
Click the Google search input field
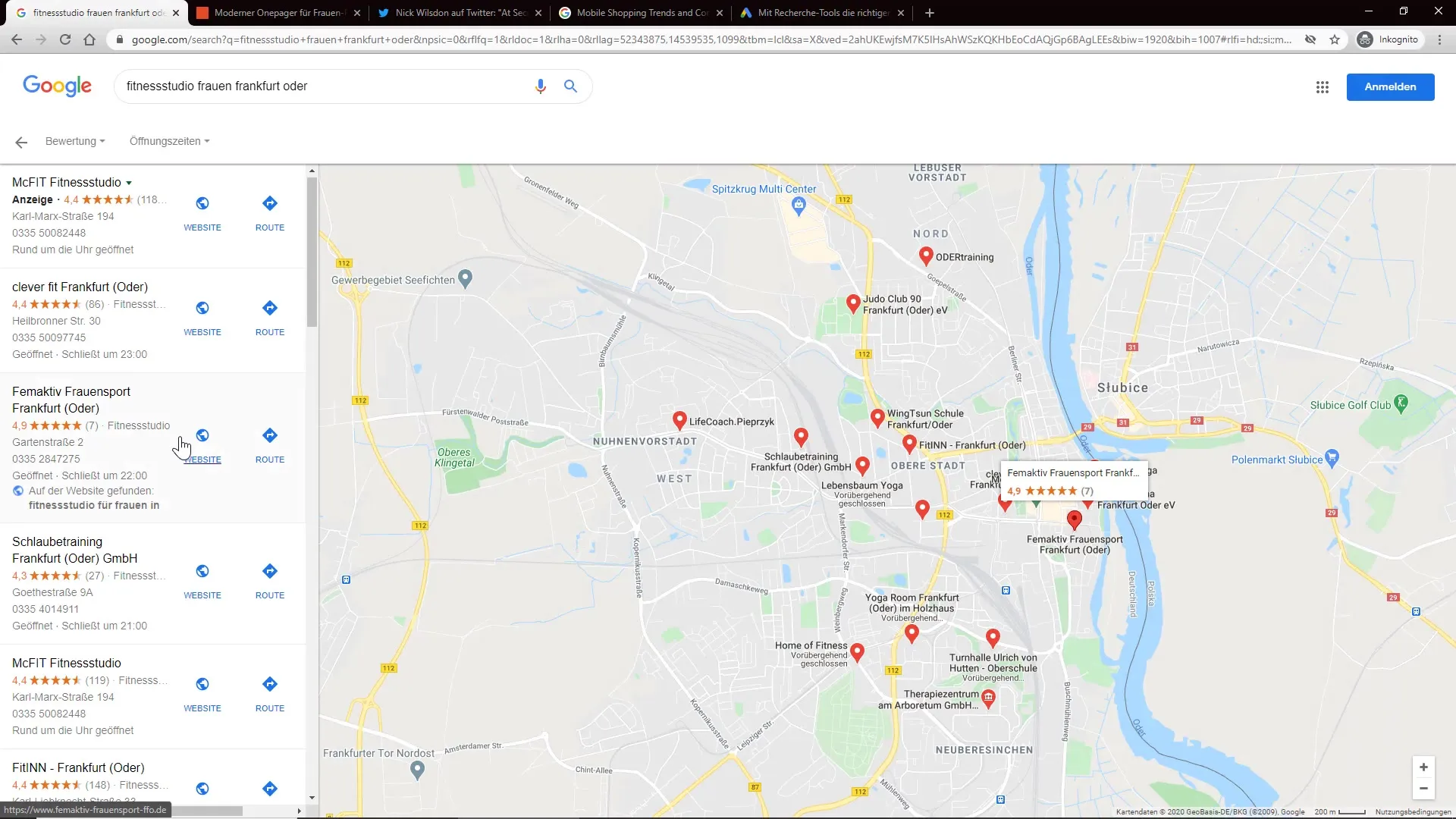tap(326, 86)
